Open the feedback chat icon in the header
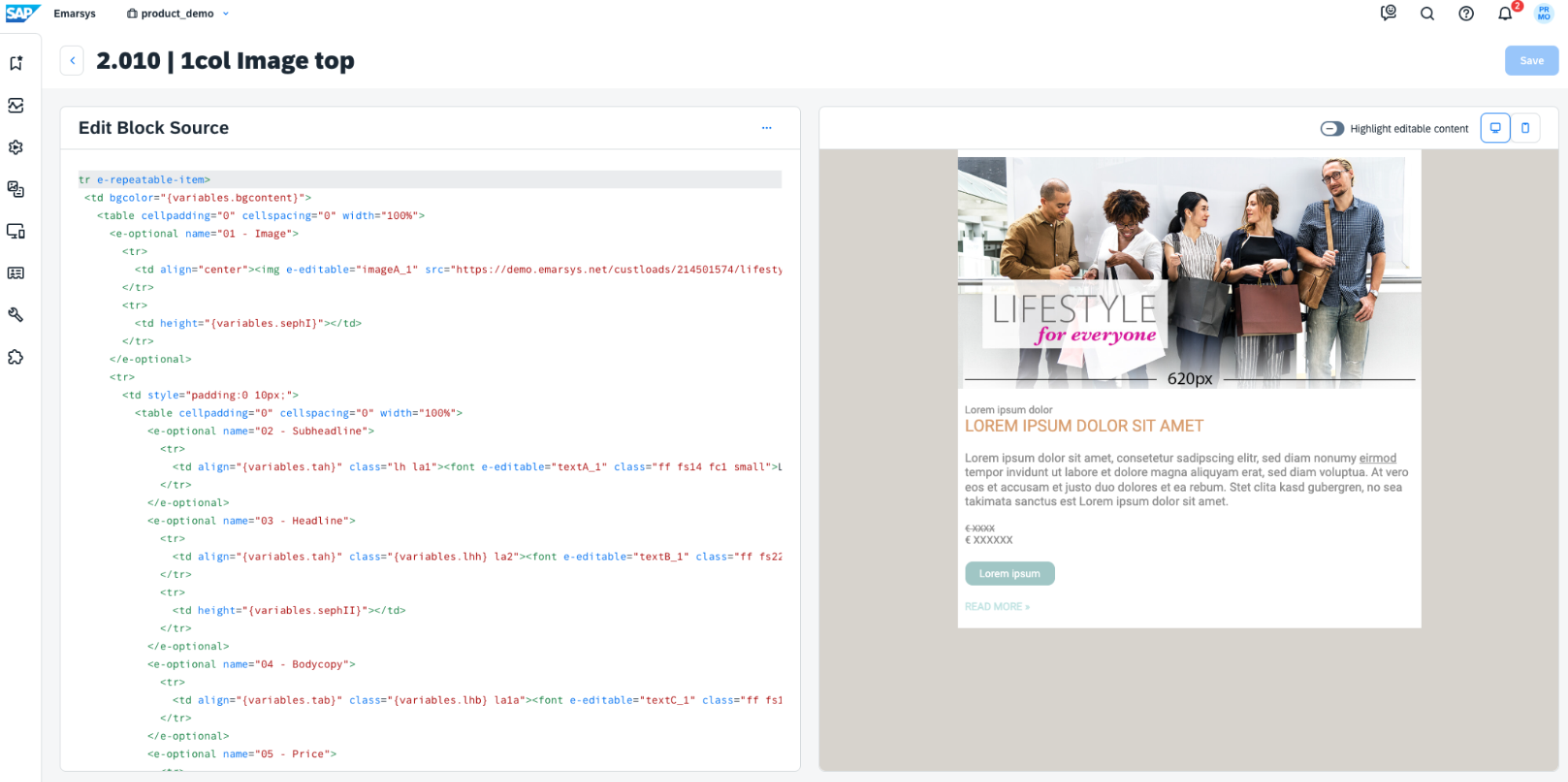This screenshot has height=782, width=1568. tap(1388, 13)
